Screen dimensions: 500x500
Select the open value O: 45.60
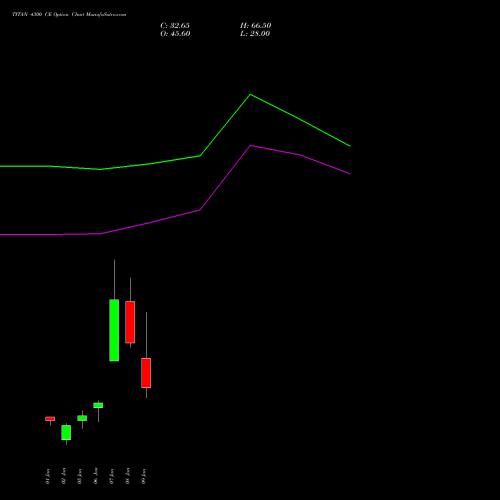pyautogui.click(x=175, y=34)
